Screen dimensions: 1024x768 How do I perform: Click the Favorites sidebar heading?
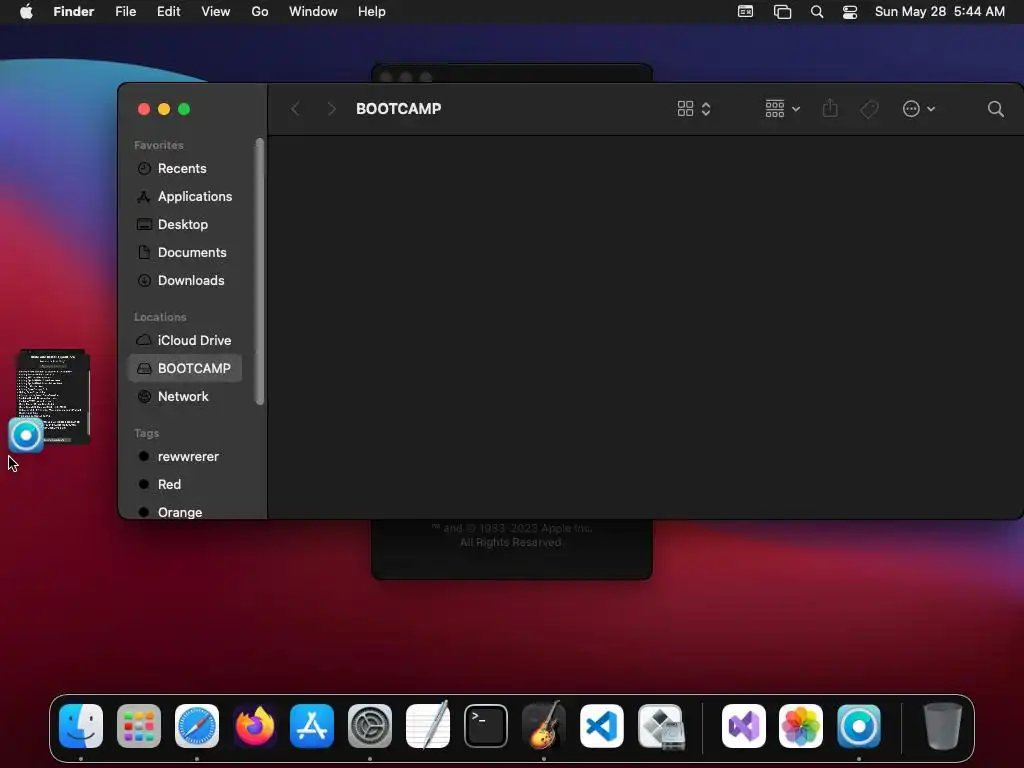[x=159, y=145]
